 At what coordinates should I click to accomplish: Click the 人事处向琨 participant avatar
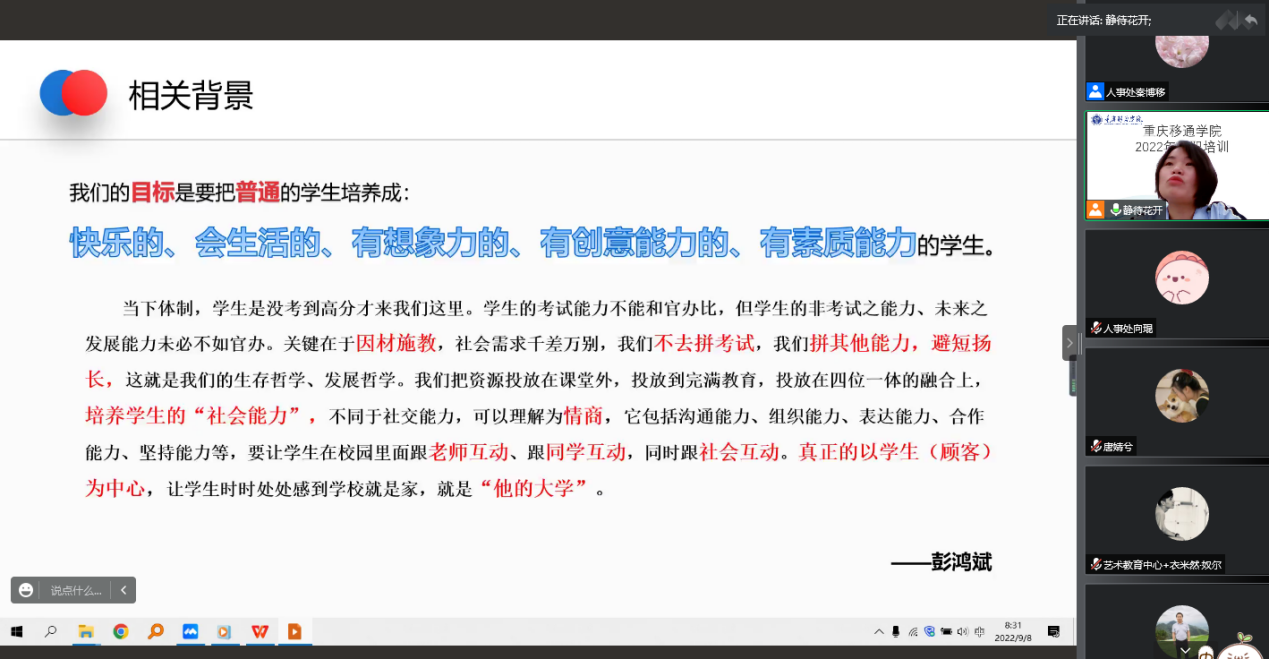point(1181,277)
